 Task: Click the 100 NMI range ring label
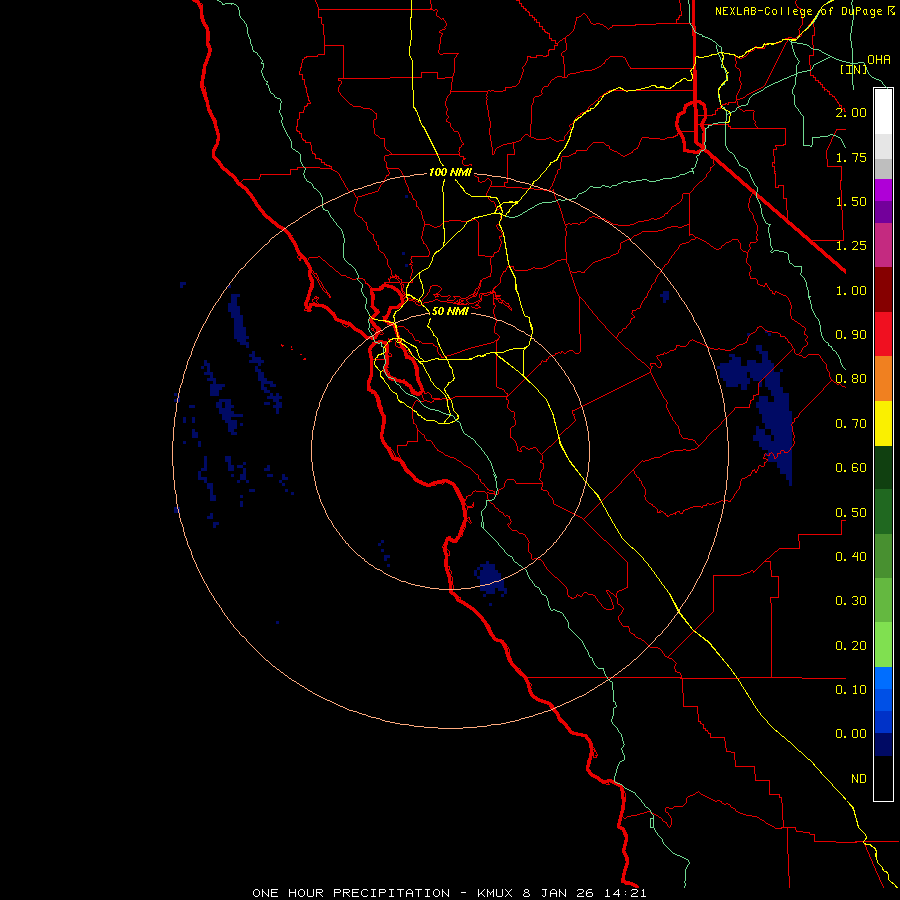click(x=450, y=172)
